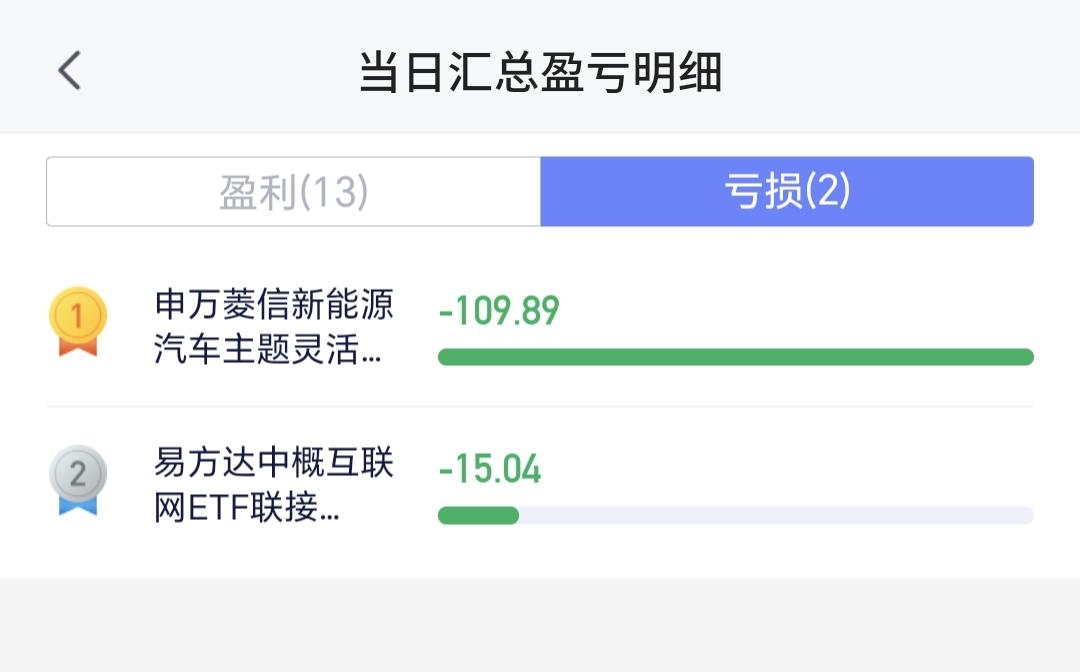Click the divider between the two fund rows
The width and height of the screenshot is (1080, 672).
pyautogui.click(x=540, y=406)
